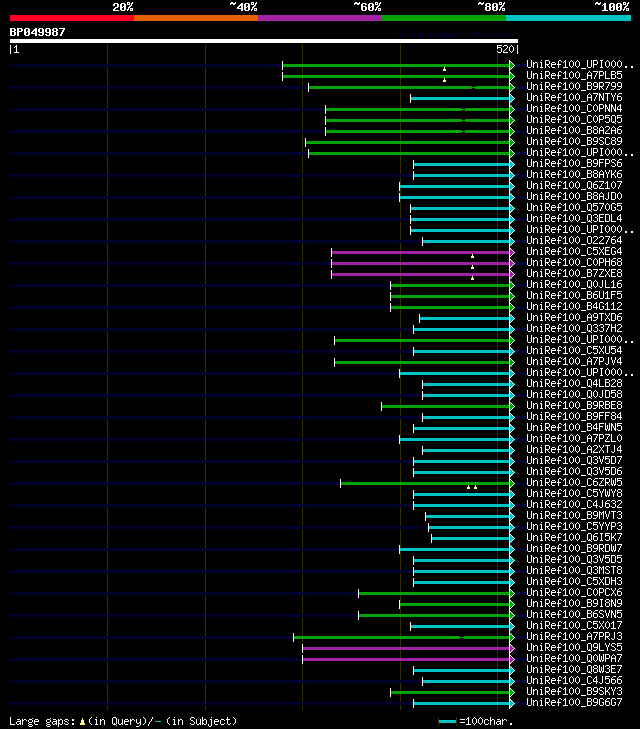
Task: Select hit label UniRef100_A7NTY6
Action: pyautogui.click(x=574, y=98)
